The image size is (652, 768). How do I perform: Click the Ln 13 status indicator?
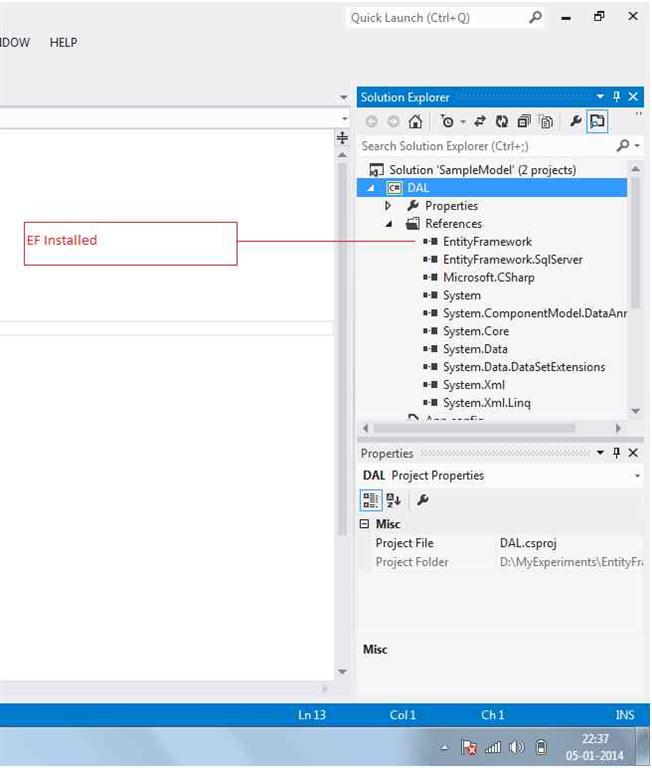click(x=312, y=715)
